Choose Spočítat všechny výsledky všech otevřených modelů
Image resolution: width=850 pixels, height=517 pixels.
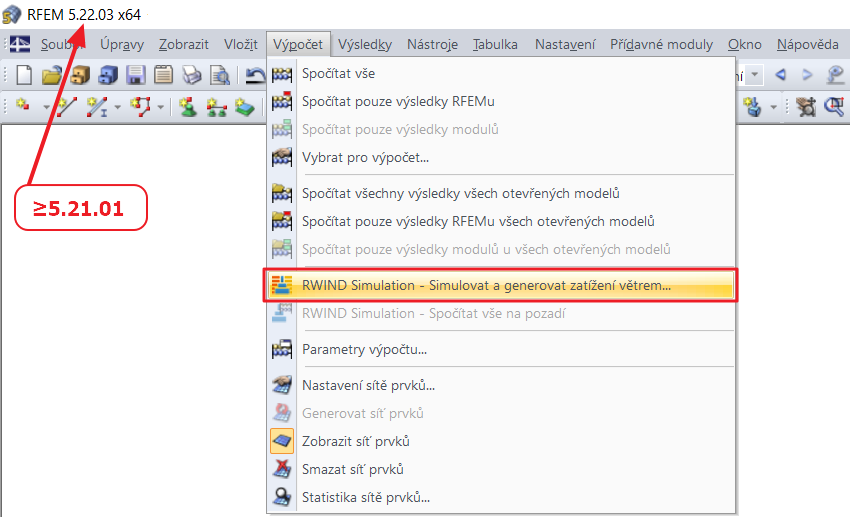point(503,193)
